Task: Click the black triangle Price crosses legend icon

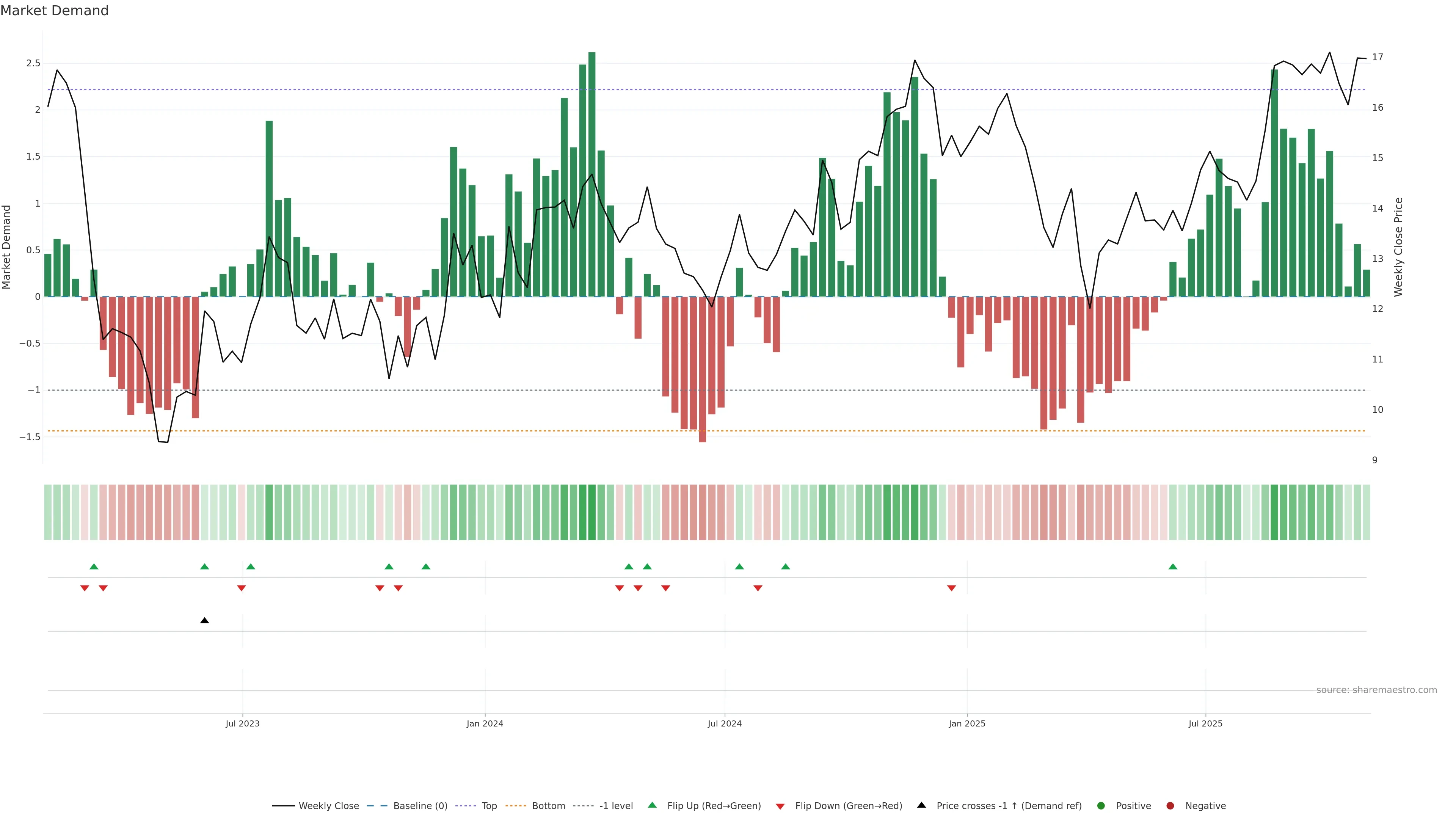Action: (x=921, y=805)
